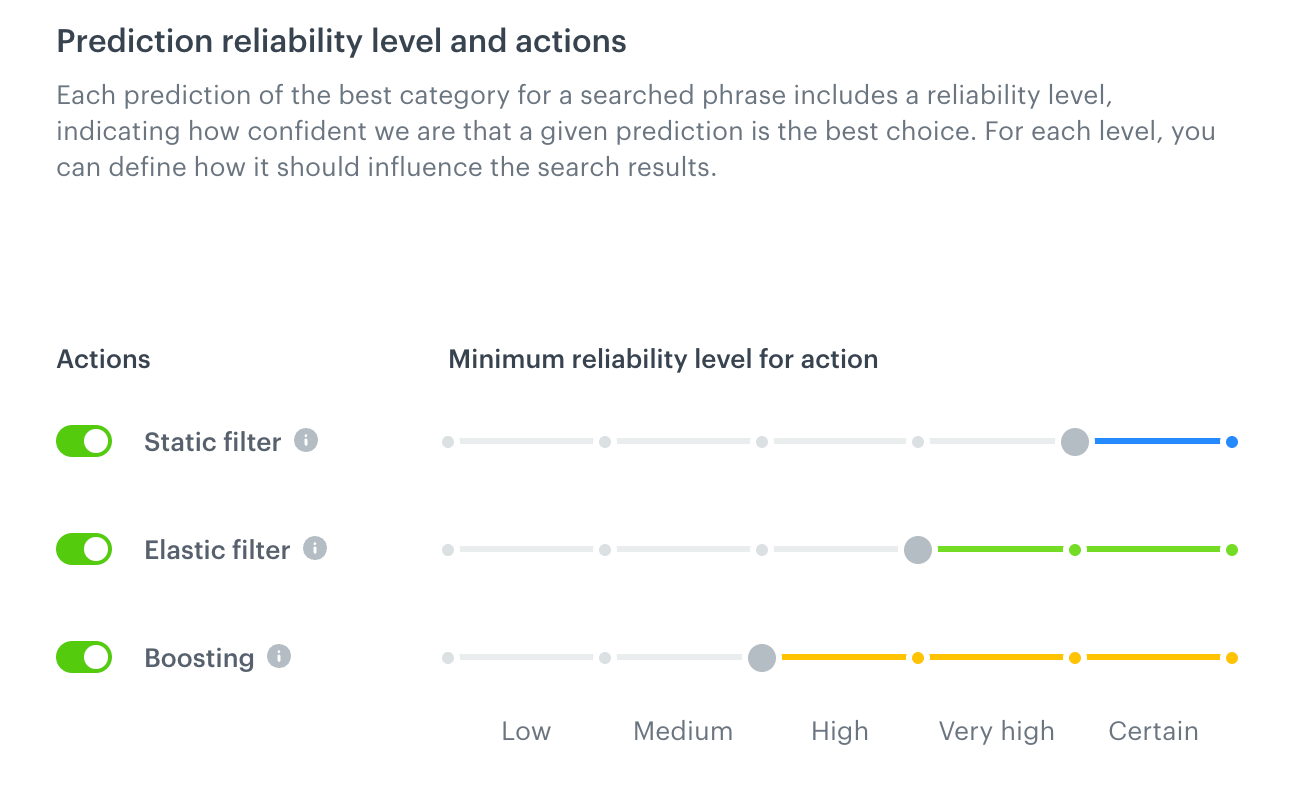Set Elastic filter slider to Certain endpoint
The height and width of the screenshot is (792, 1298).
pyautogui.click(x=1231, y=550)
